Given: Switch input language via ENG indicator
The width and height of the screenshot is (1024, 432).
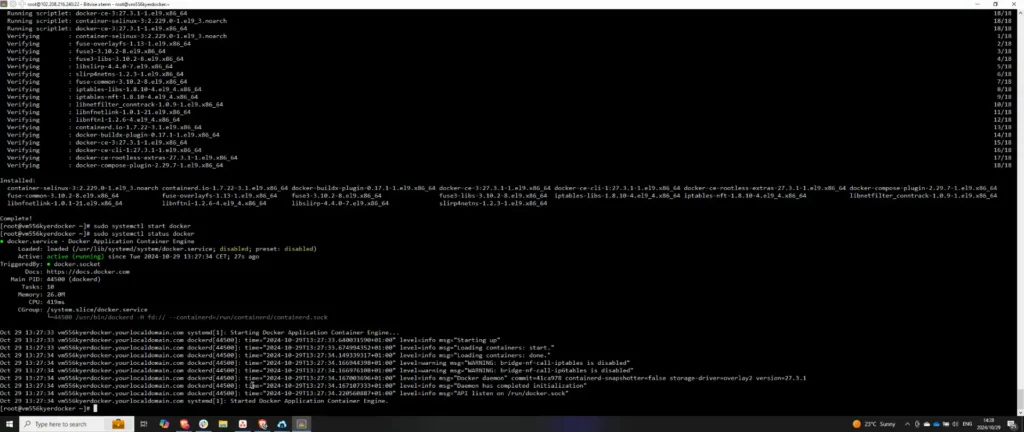Looking at the screenshot, I should coord(968,424).
